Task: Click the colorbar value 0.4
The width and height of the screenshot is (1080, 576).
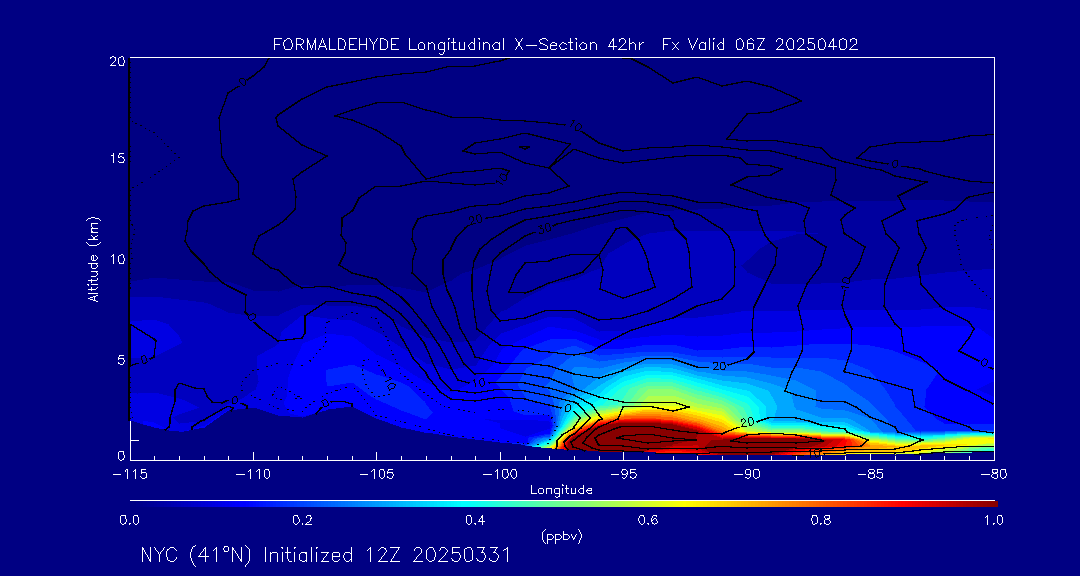Action: (x=475, y=520)
